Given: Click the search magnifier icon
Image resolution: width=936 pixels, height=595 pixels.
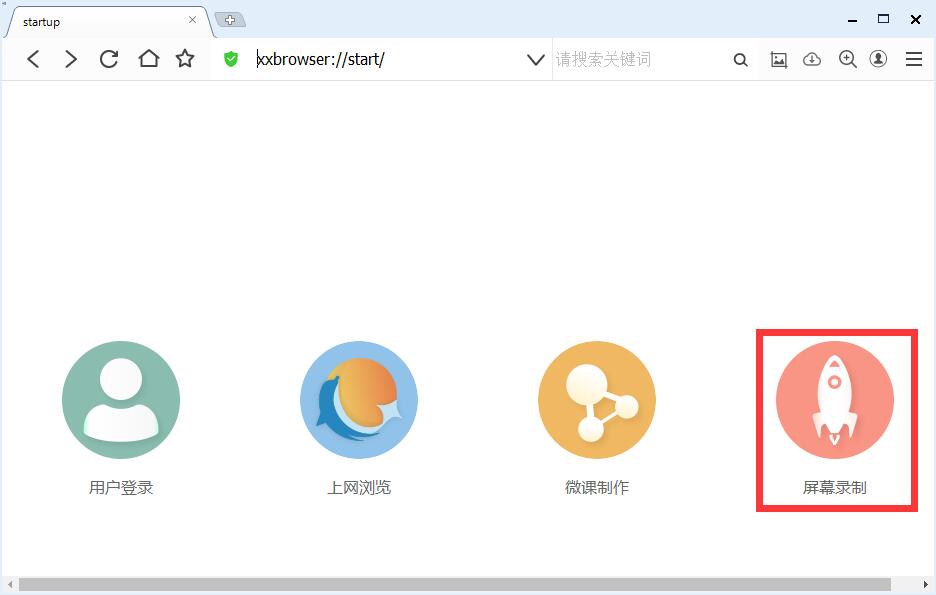Looking at the screenshot, I should (x=740, y=60).
